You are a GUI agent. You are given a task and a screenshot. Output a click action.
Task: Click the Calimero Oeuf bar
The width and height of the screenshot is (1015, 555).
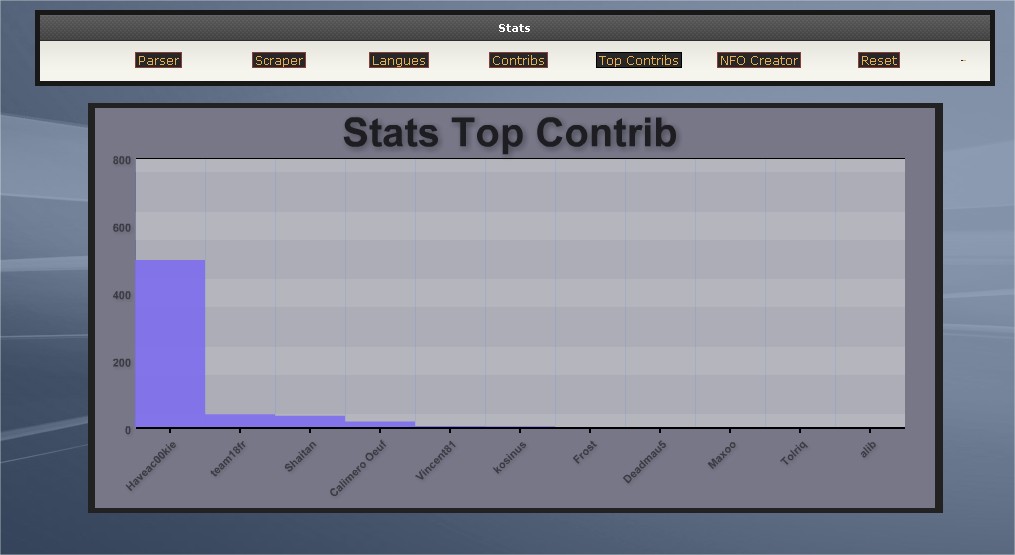coord(380,424)
